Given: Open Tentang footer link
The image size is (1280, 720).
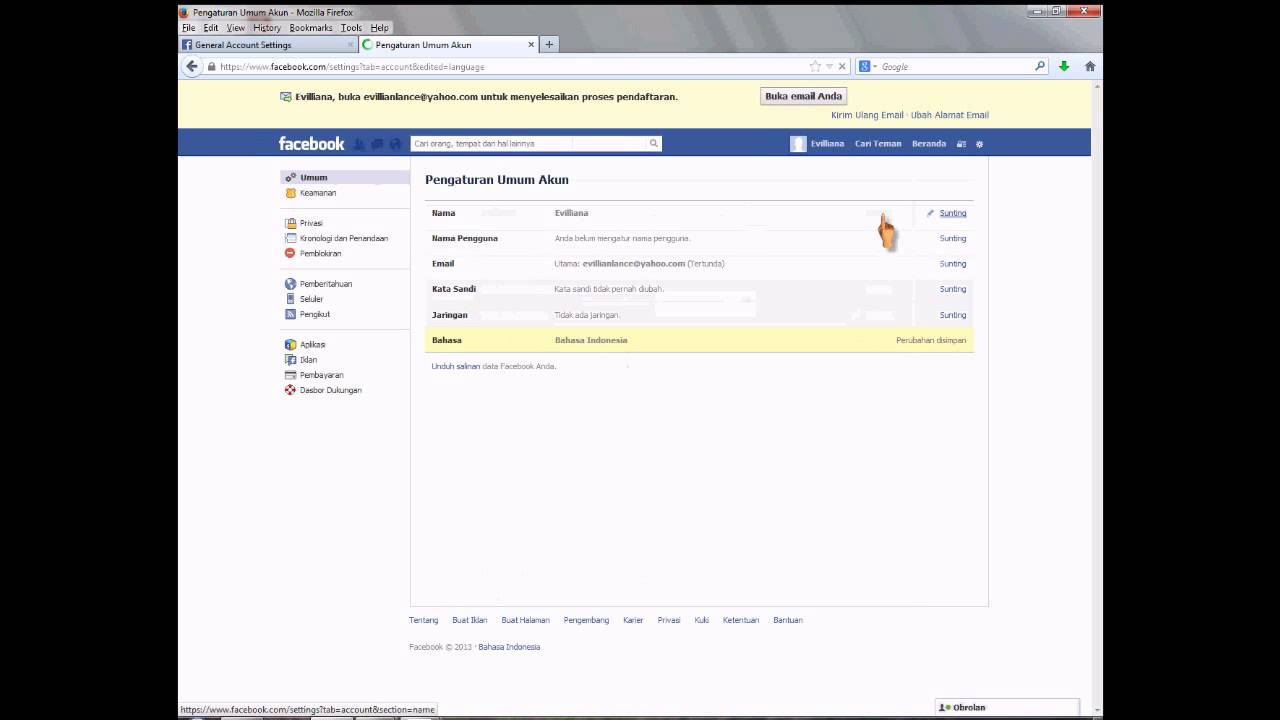Looking at the screenshot, I should pos(423,620).
